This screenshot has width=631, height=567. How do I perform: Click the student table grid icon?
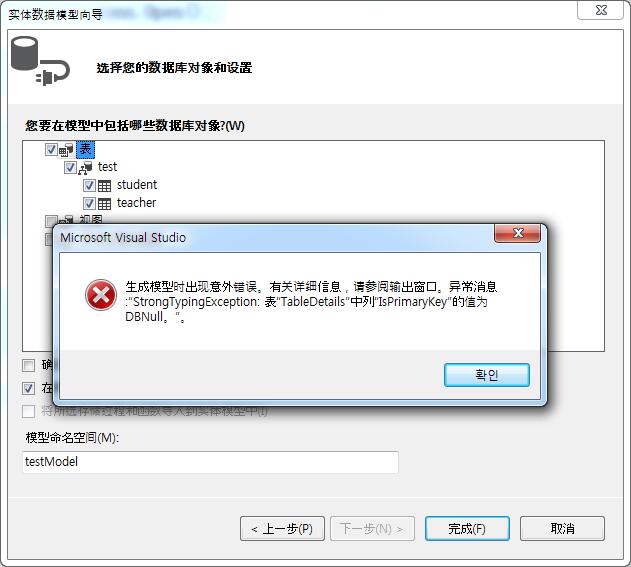click(x=105, y=186)
